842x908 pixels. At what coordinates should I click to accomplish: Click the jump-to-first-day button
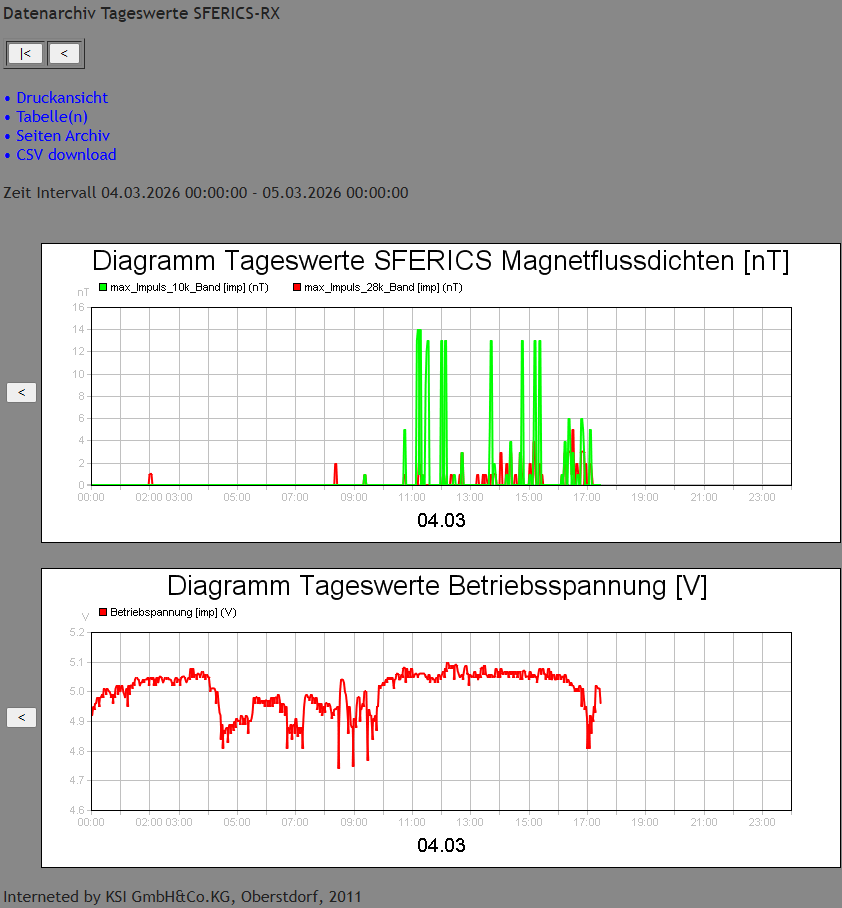24,53
